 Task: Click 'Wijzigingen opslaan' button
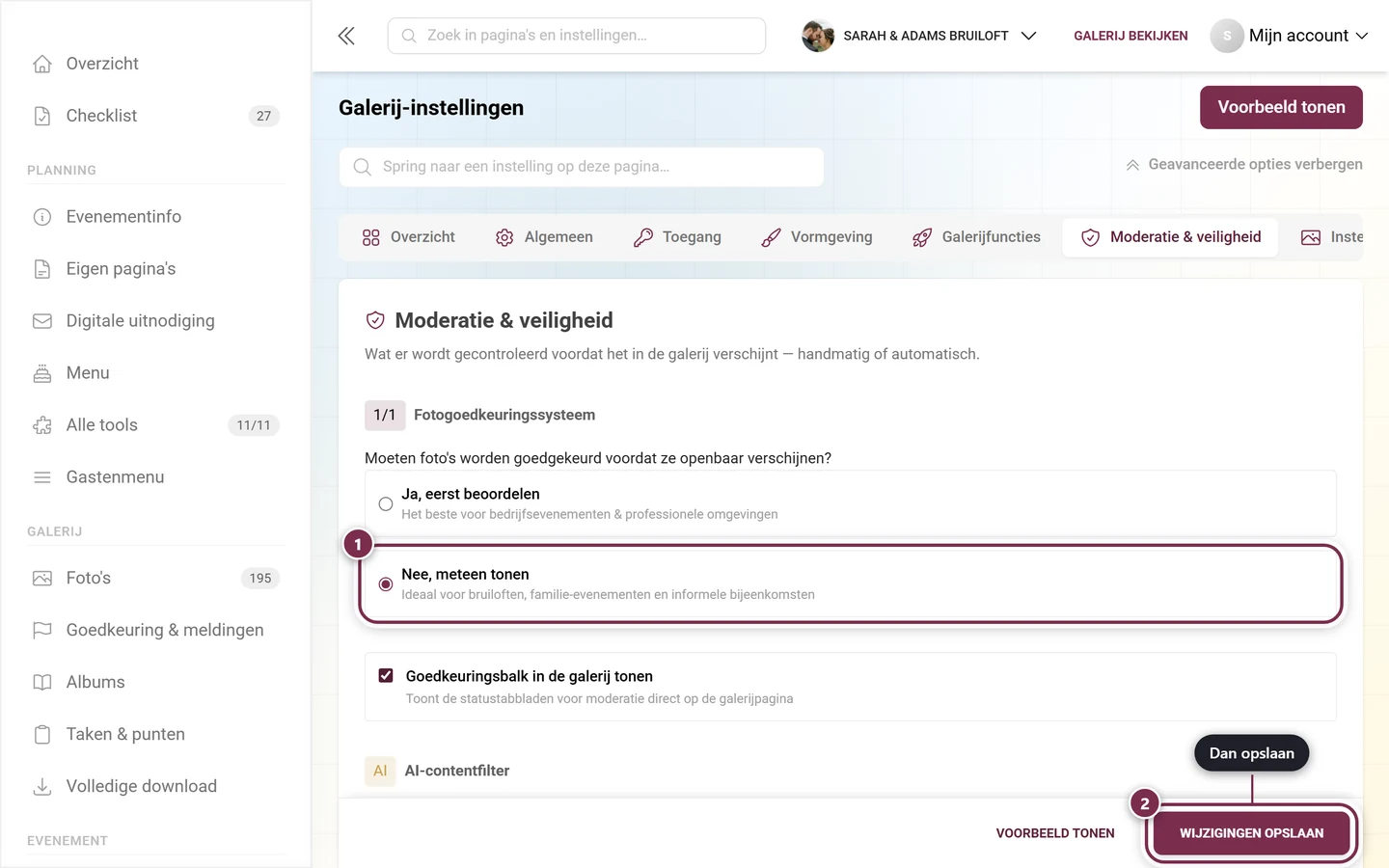click(x=1251, y=833)
